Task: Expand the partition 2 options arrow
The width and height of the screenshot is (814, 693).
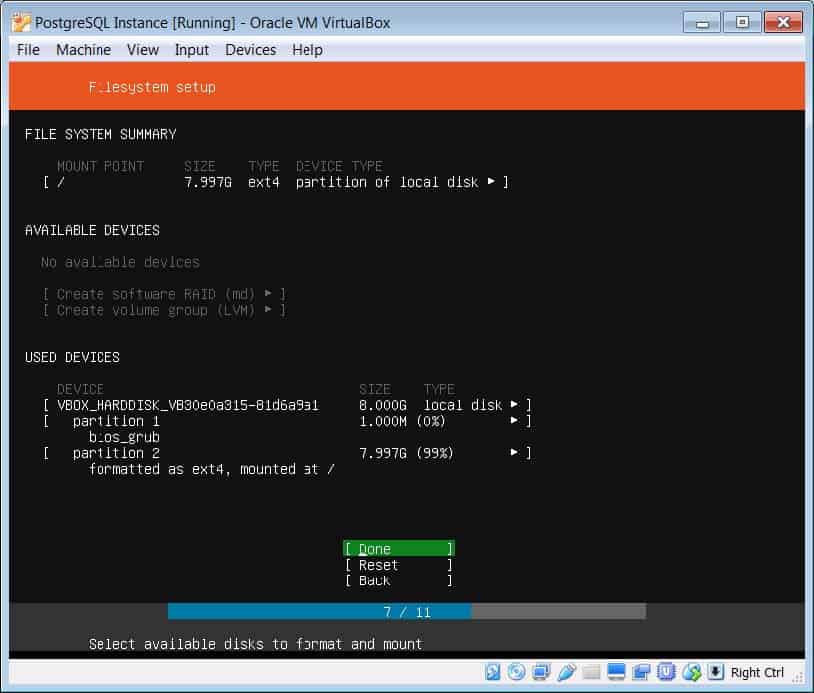Action: 514,452
